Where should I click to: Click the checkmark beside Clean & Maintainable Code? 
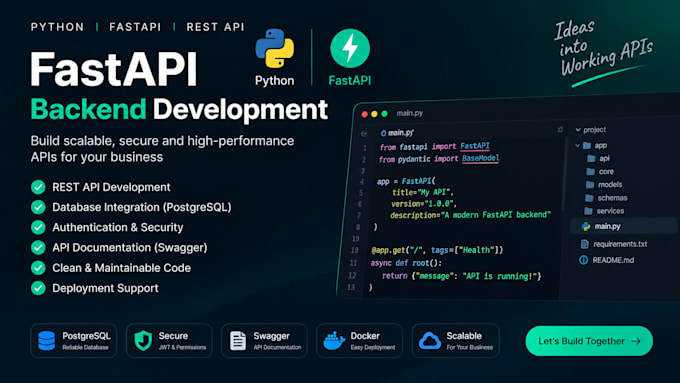point(38,268)
